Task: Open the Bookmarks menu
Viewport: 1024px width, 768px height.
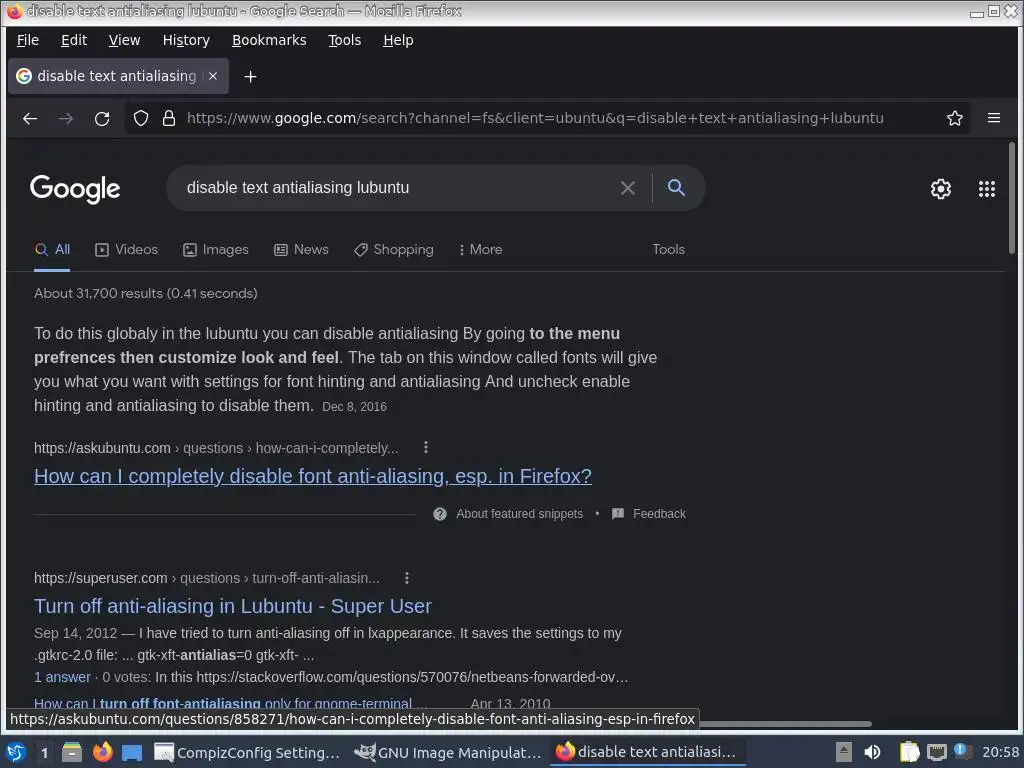Action: [269, 40]
